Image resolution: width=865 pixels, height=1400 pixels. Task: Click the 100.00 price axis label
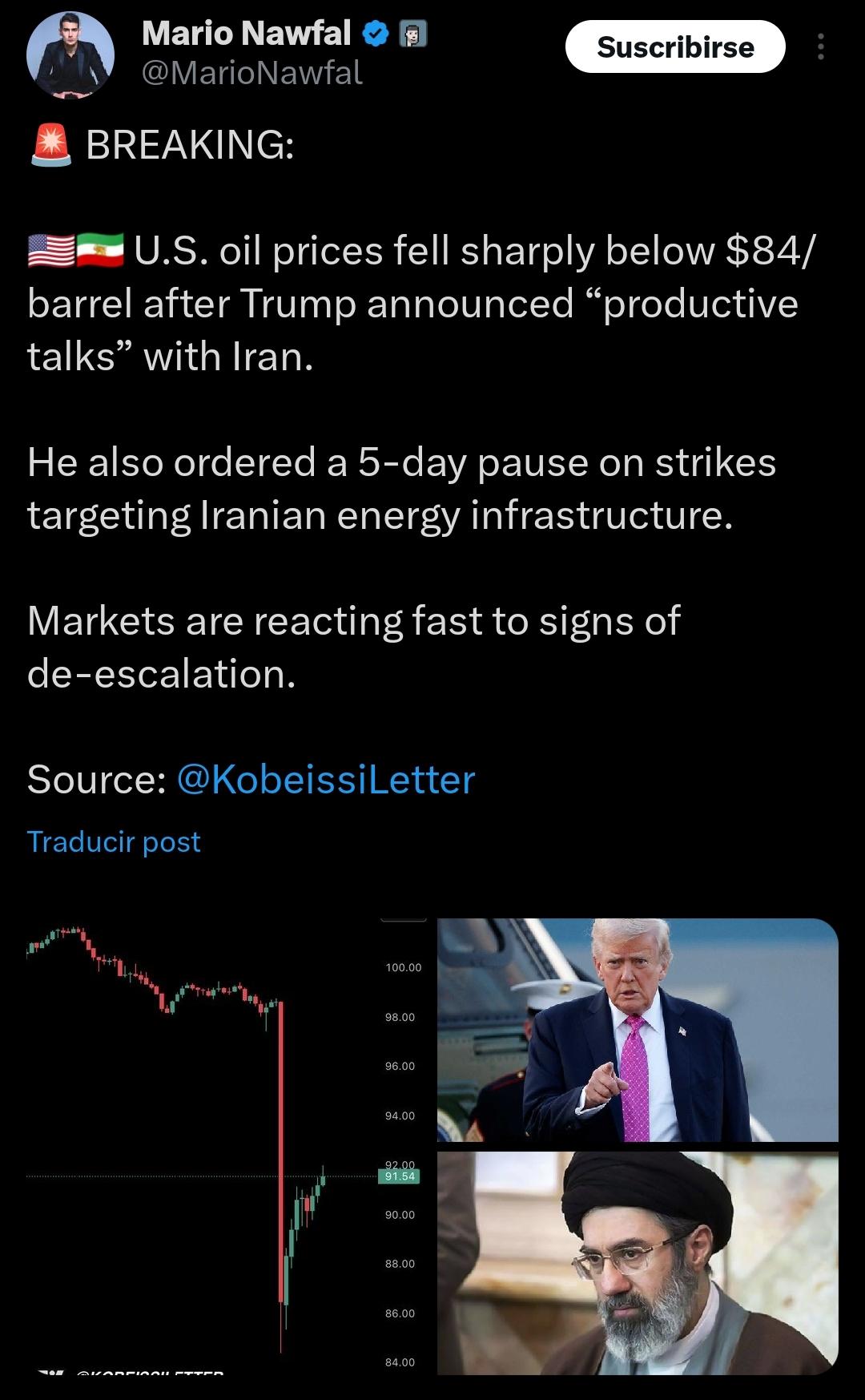[x=403, y=967]
